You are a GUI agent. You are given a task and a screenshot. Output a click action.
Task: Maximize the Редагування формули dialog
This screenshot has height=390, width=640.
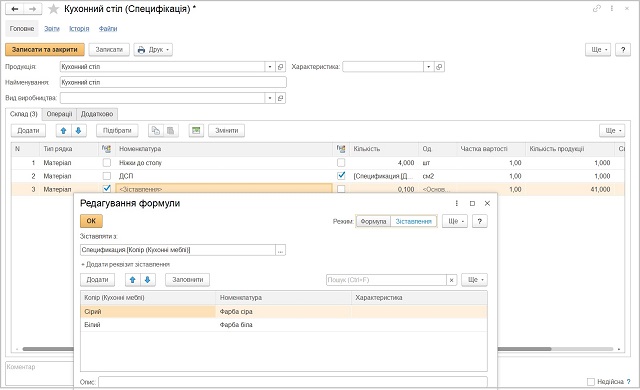472,203
